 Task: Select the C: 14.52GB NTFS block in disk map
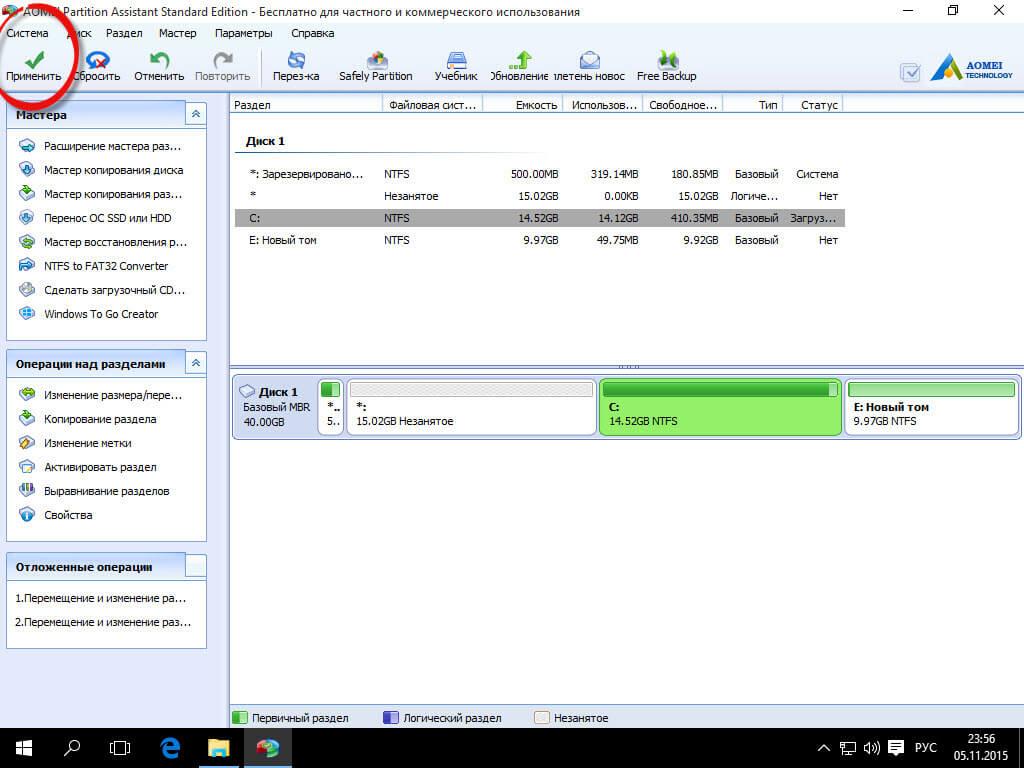720,407
